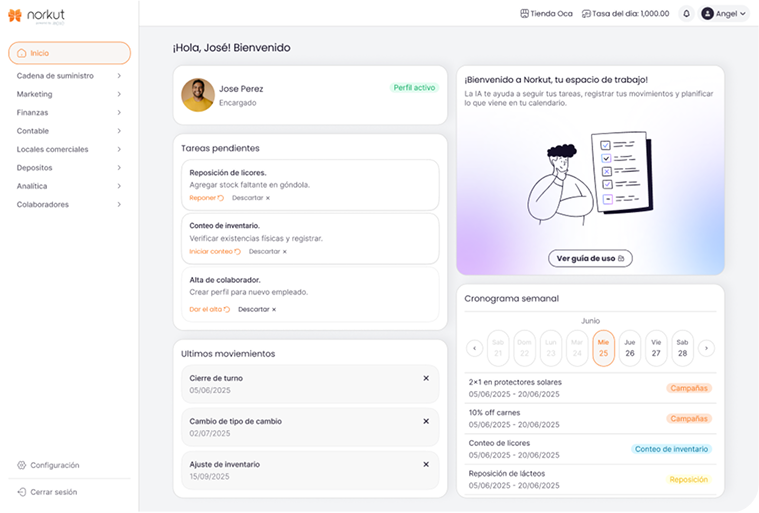759x513 pixels.
Task: Click the Ver guía de uso button
Action: (590, 258)
